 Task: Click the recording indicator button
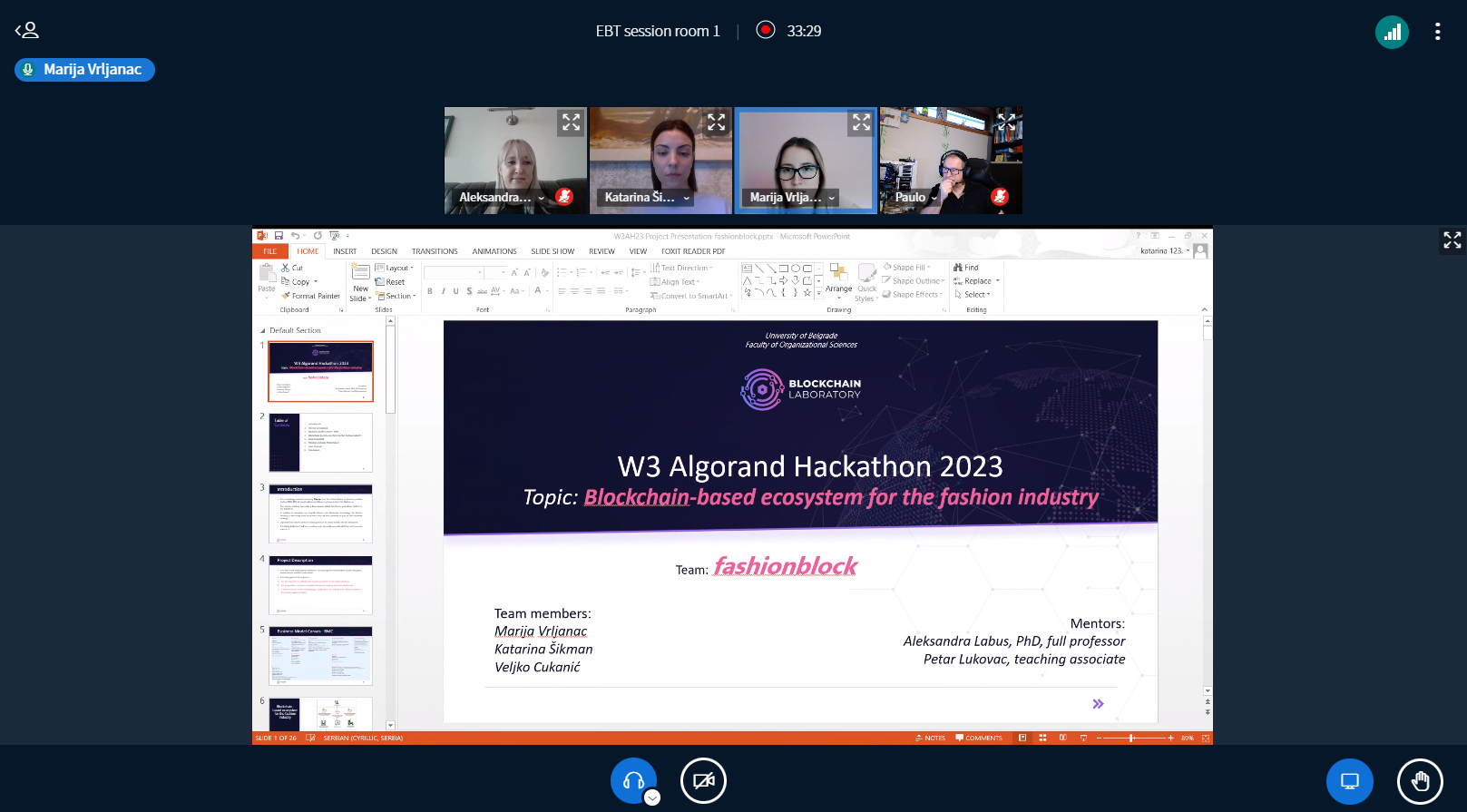click(x=766, y=31)
